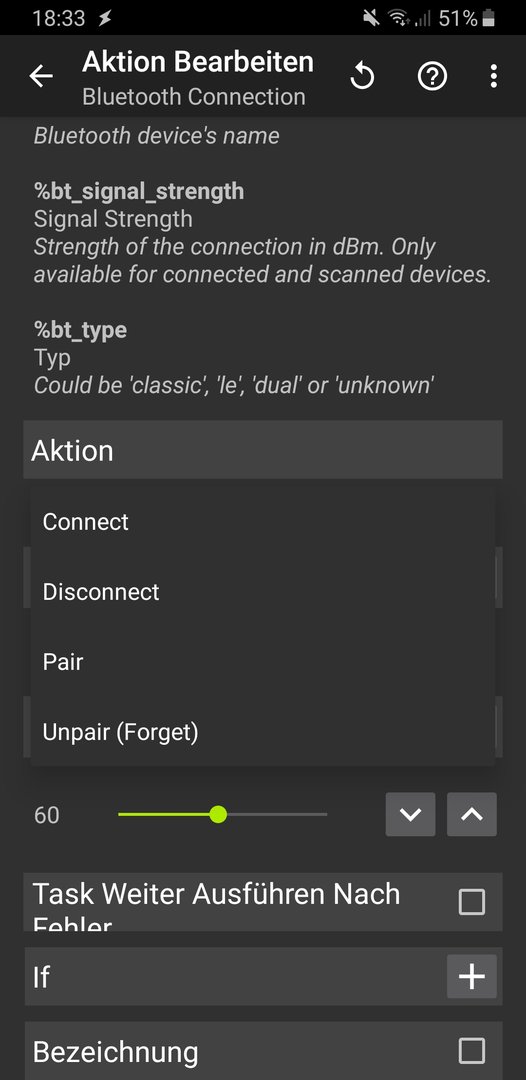Open help via question mark icon
This screenshot has width=526, height=1080.
[x=432, y=76]
